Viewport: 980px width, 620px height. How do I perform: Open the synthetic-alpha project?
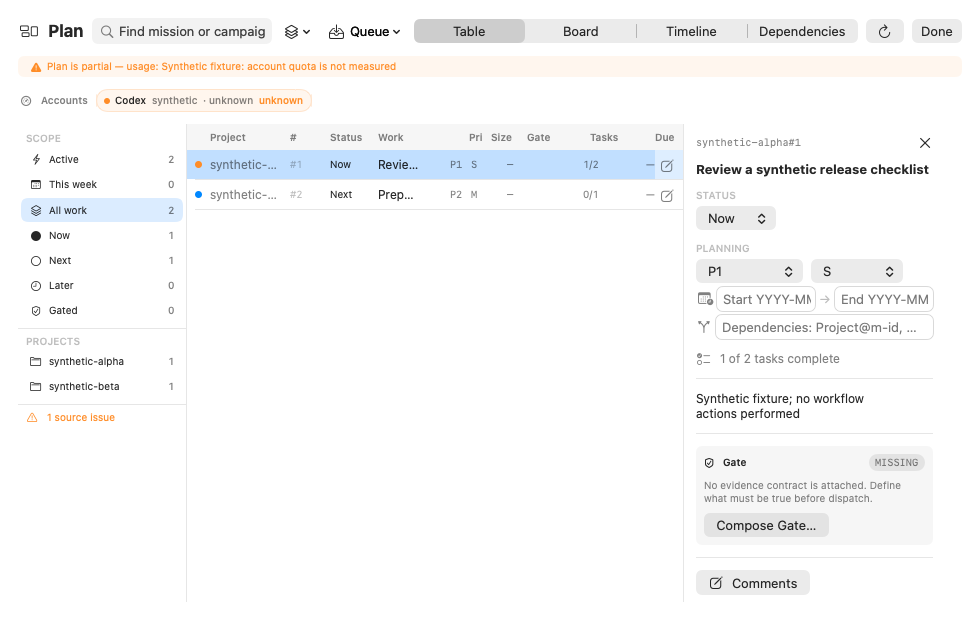102,361
